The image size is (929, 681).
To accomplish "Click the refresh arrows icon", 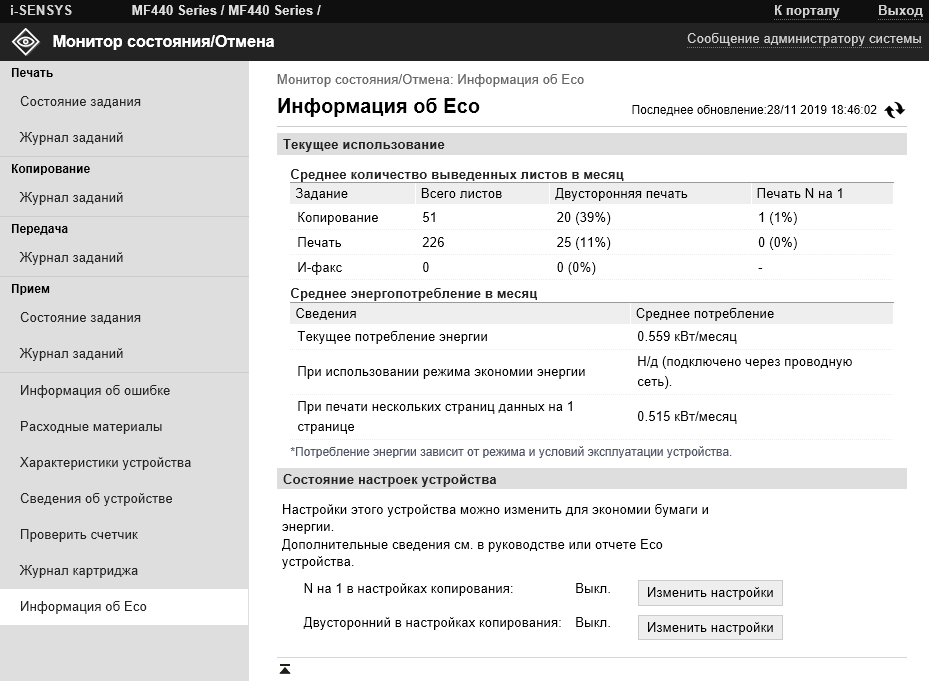I will 895,110.
